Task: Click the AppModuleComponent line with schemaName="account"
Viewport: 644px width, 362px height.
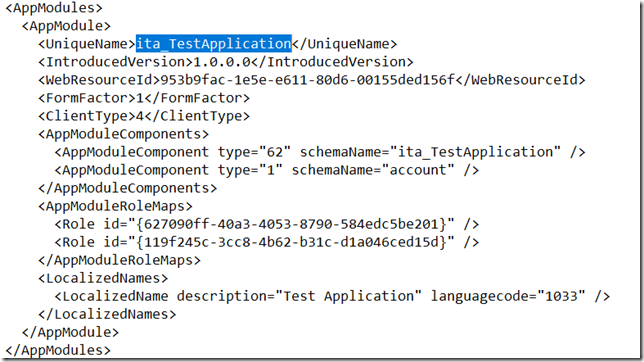Action: pos(267,170)
